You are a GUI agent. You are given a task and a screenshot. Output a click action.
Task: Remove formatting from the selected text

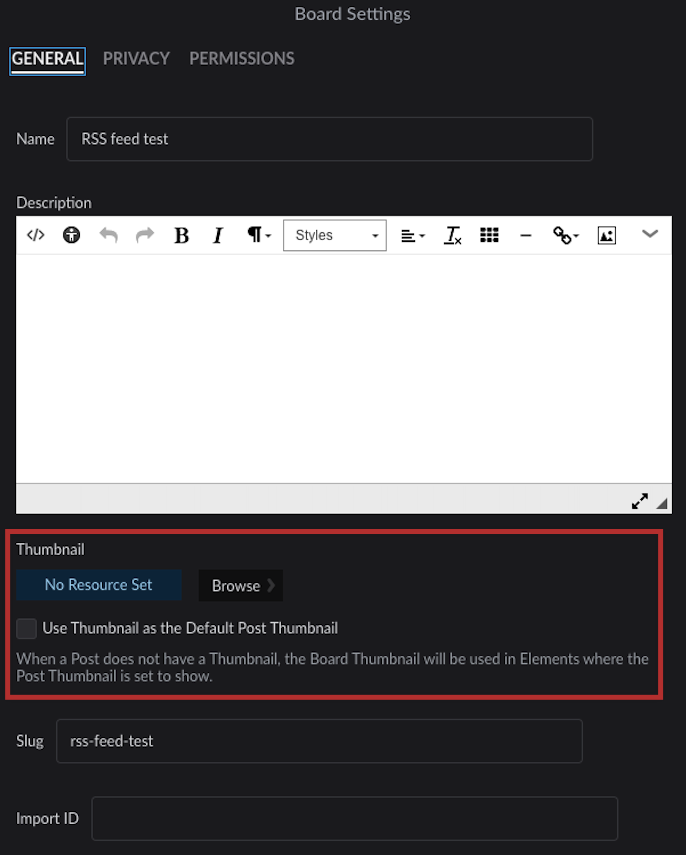453,236
